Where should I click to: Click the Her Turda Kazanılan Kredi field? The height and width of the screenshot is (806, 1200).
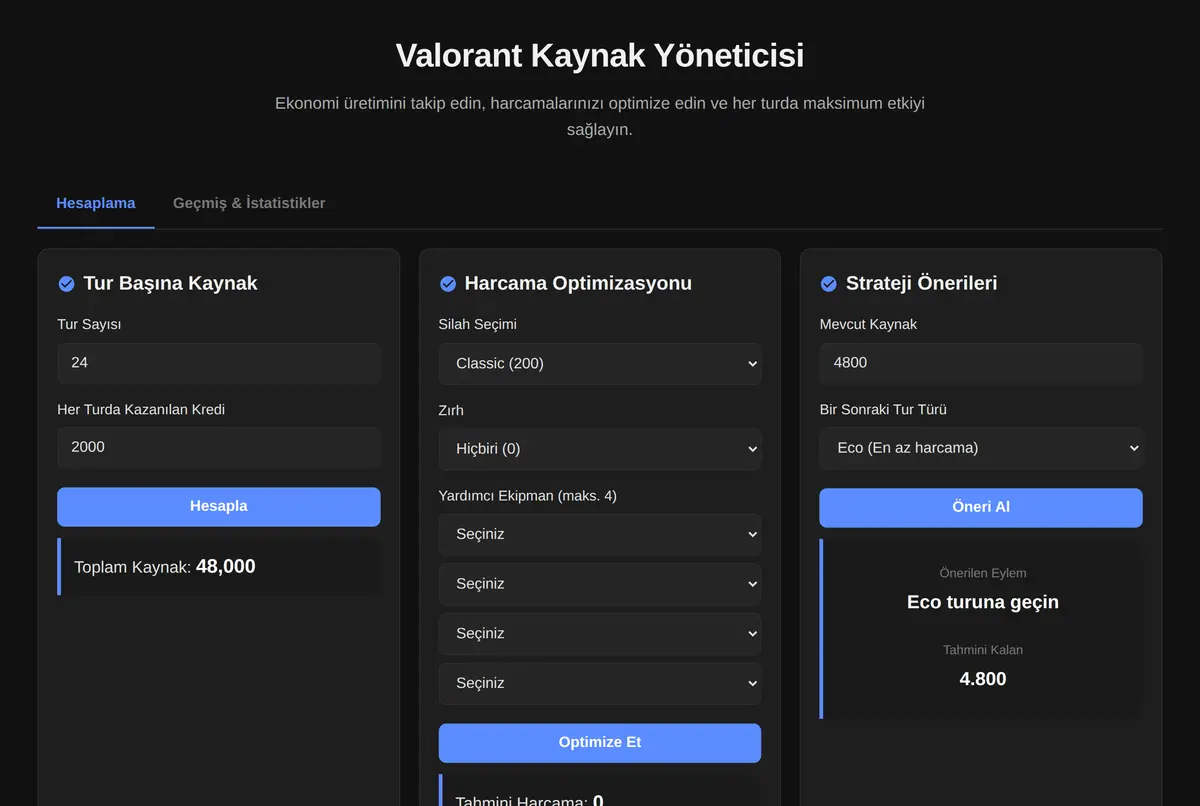219,447
